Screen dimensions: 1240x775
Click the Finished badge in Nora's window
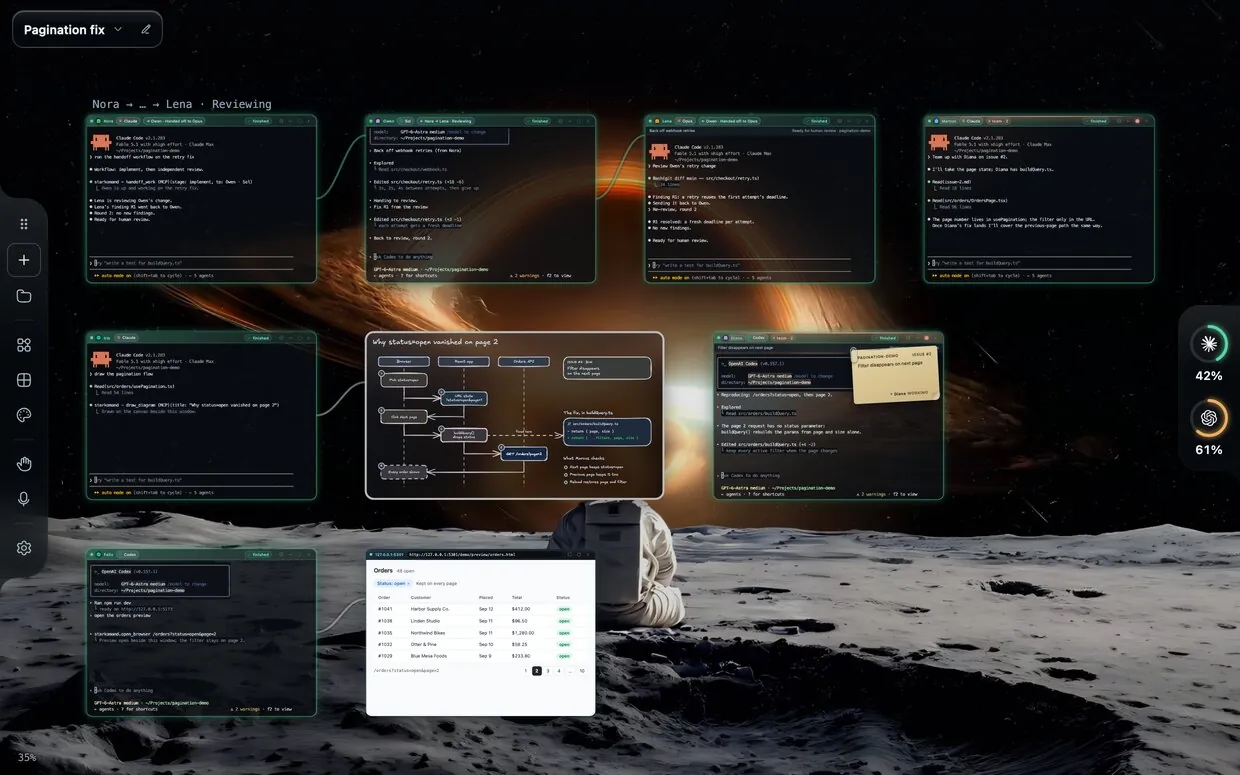259,121
